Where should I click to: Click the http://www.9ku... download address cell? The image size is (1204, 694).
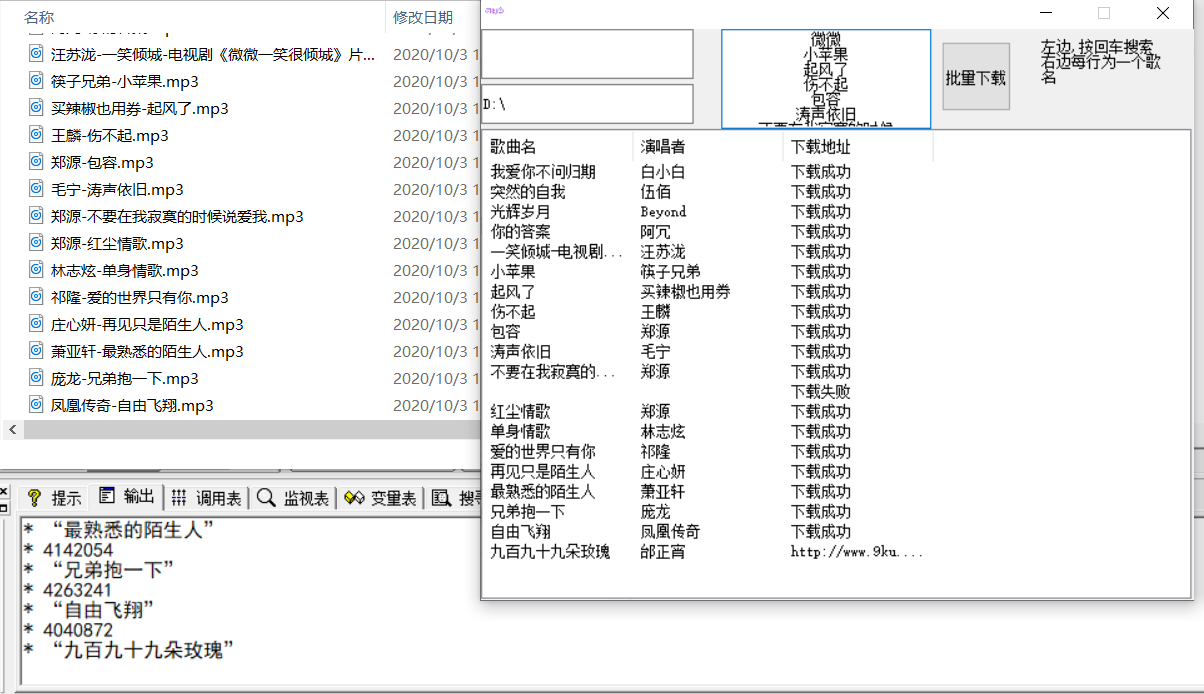tap(857, 552)
